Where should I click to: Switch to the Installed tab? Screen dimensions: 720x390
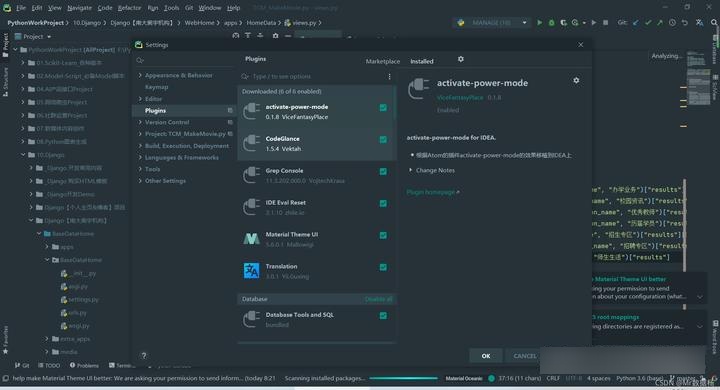(x=422, y=61)
